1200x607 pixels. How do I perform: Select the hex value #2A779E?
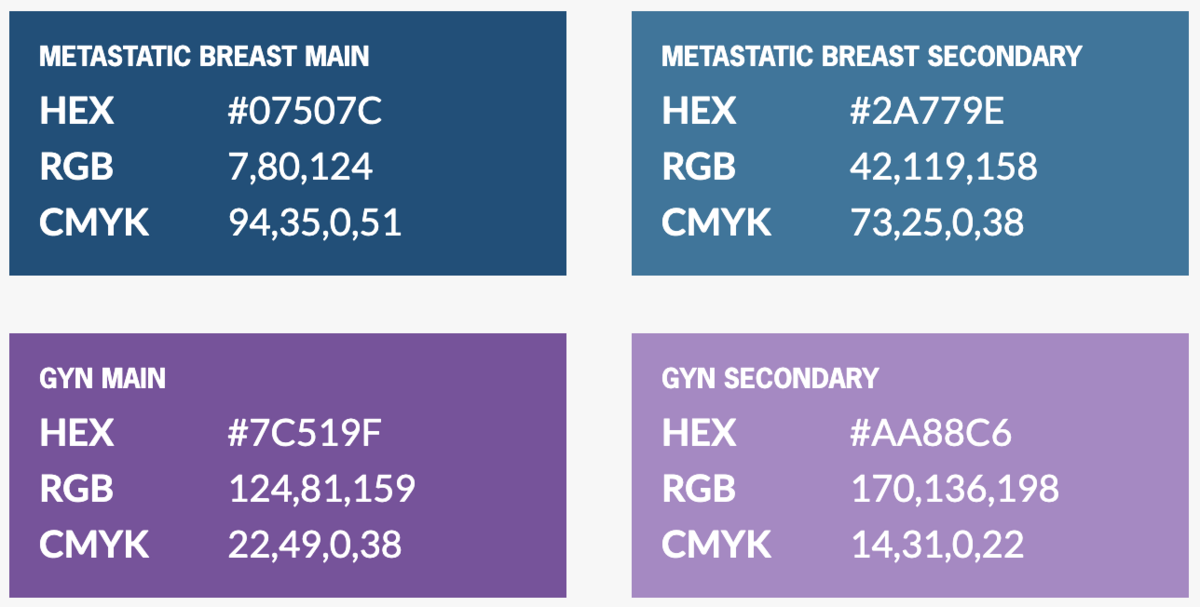click(x=927, y=112)
